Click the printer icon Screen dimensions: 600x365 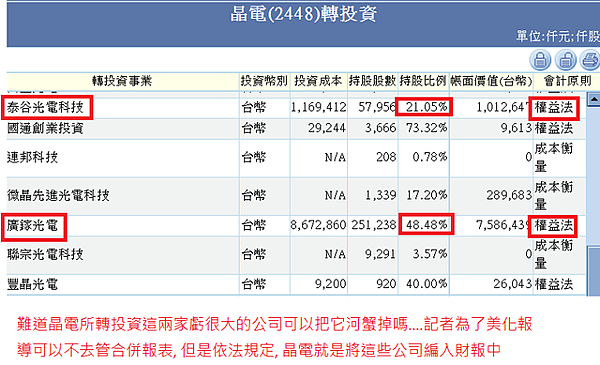[590, 60]
